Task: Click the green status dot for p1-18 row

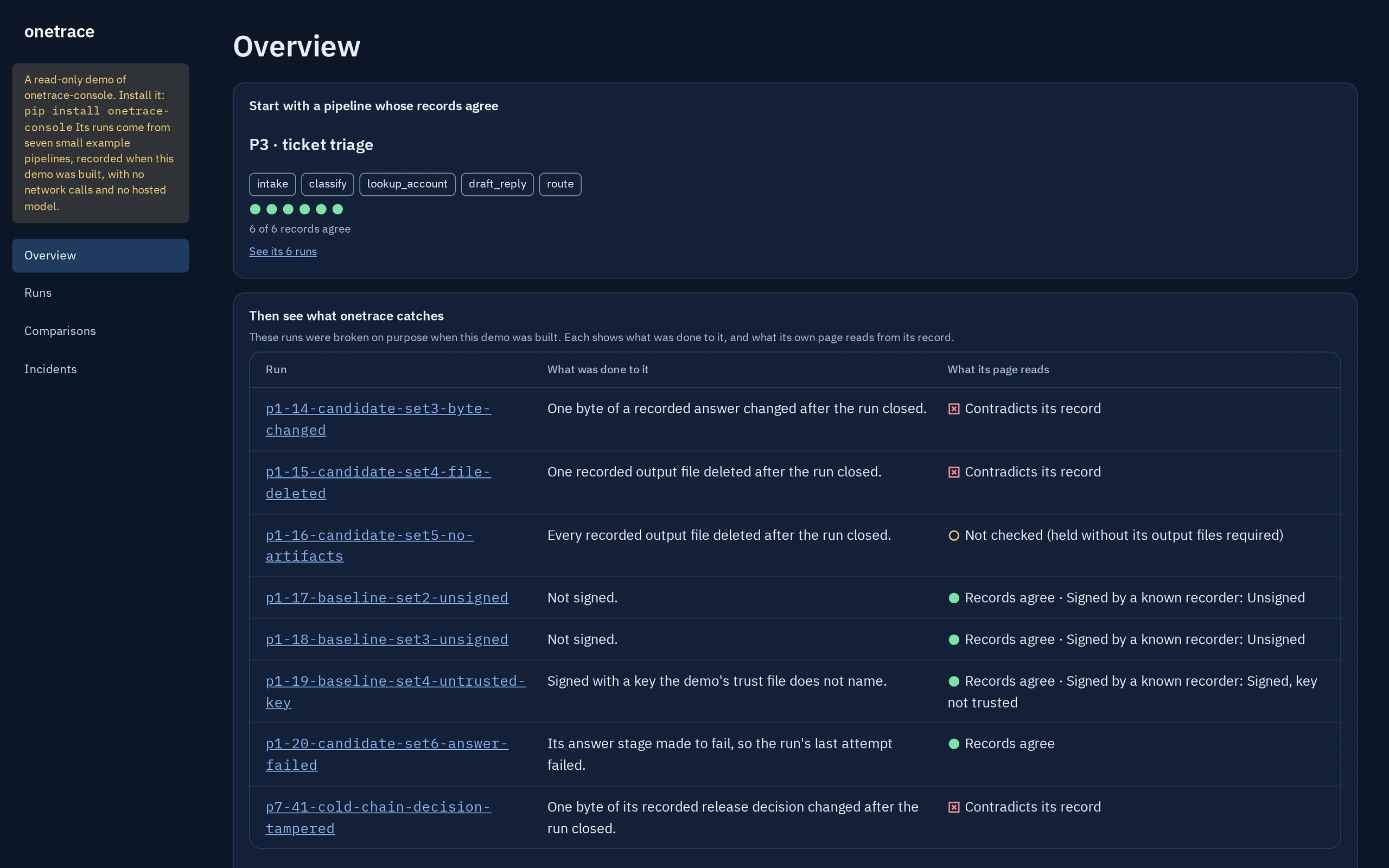Action: coord(953,640)
